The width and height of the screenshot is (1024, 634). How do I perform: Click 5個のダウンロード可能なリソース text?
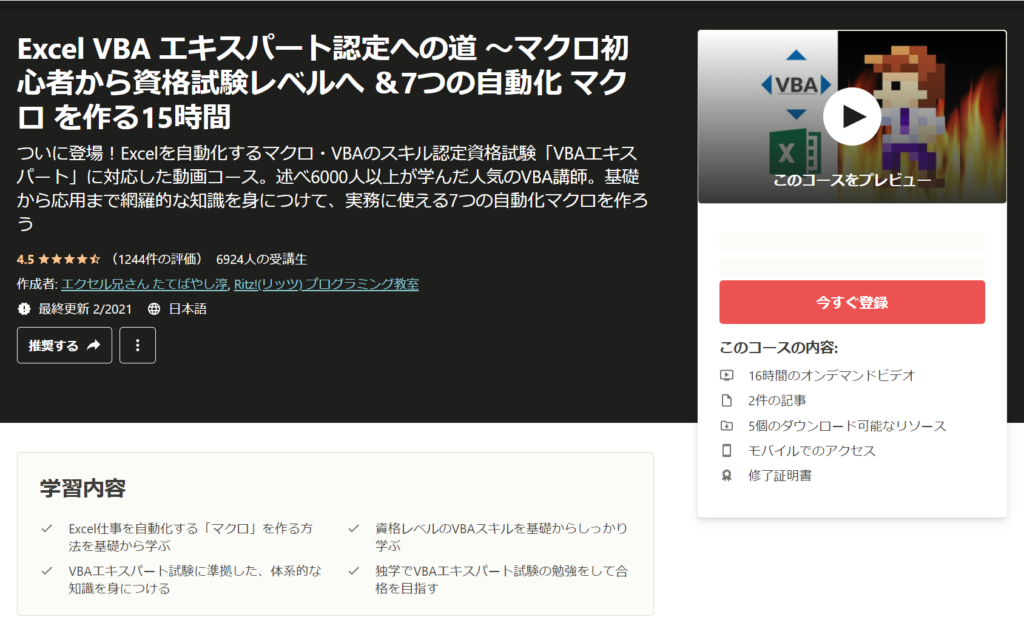pyautogui.click(x=847, y=426)
